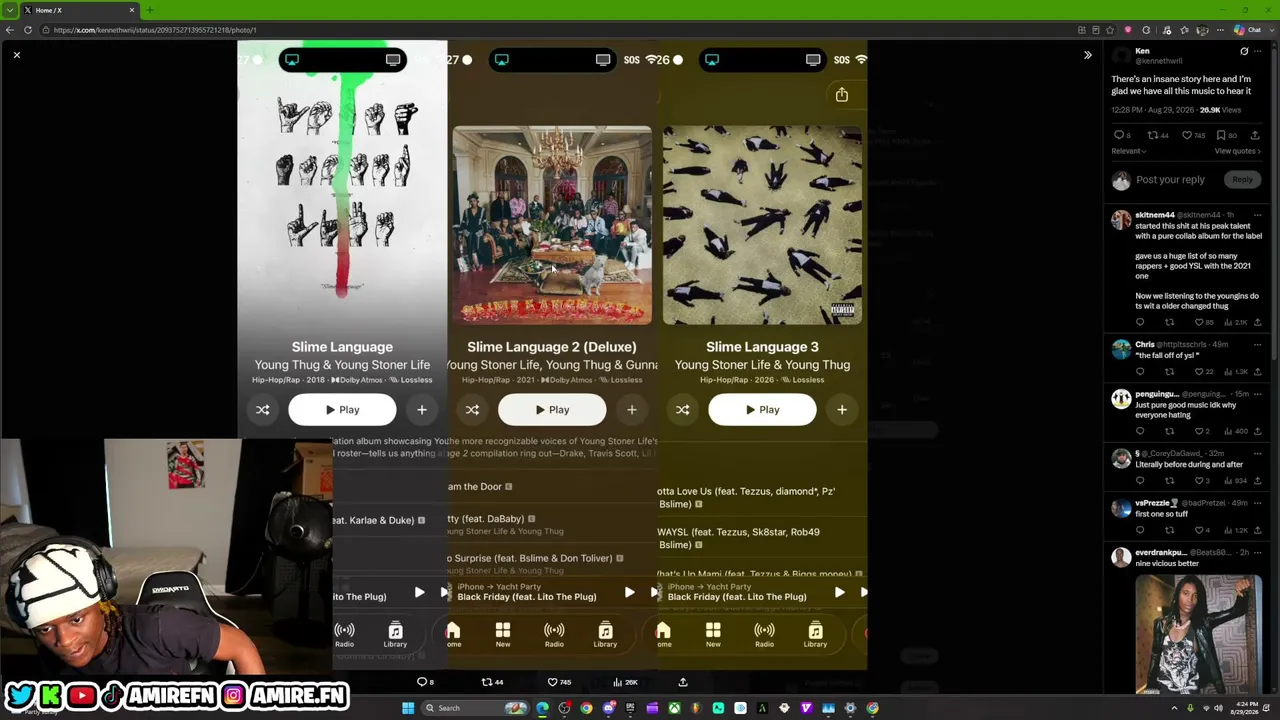Open Copilot Chat in the browser toolbar

point(1248,30)
